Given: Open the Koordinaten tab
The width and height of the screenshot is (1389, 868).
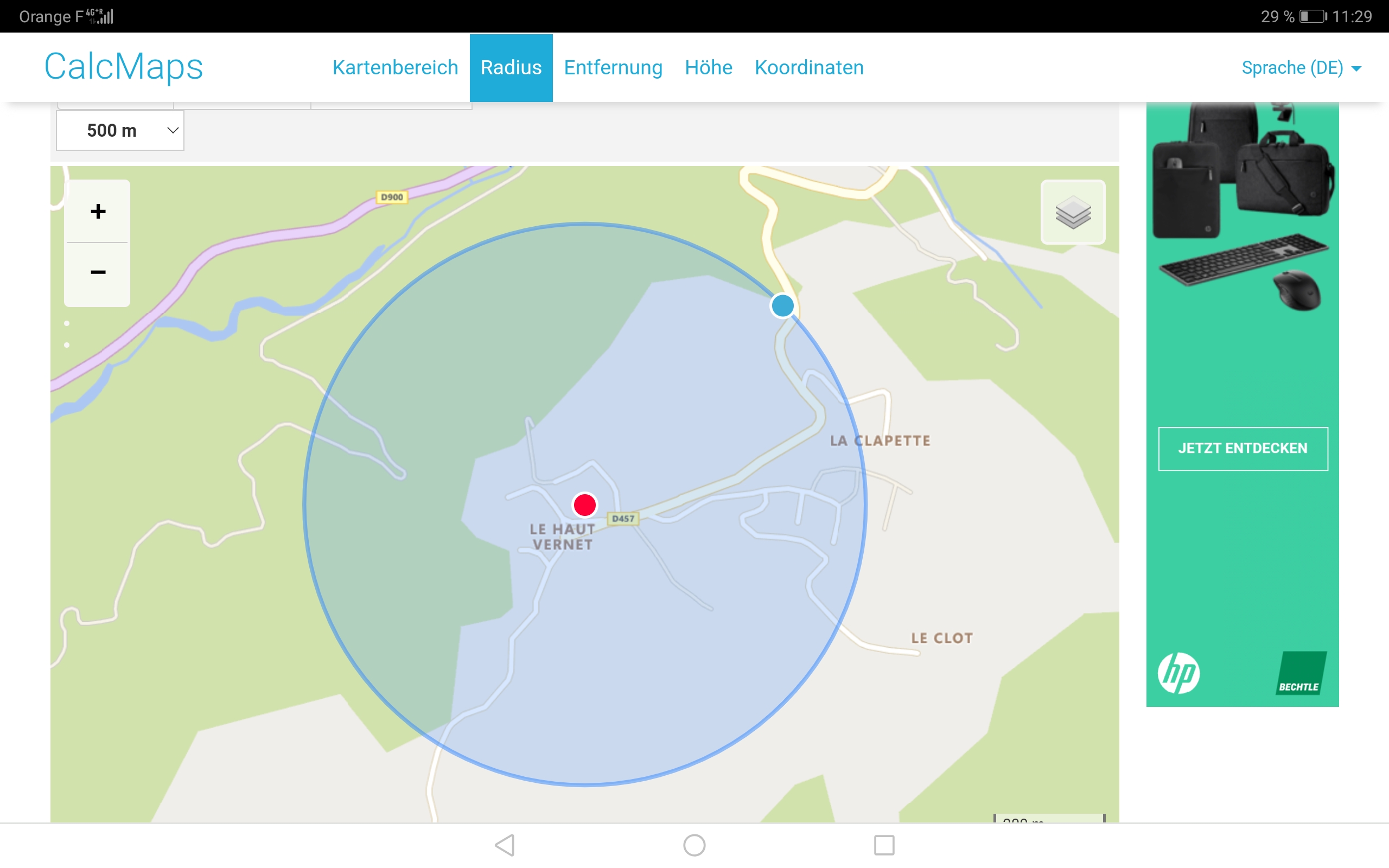Looking at the screenshot, I should pos(809,68).
